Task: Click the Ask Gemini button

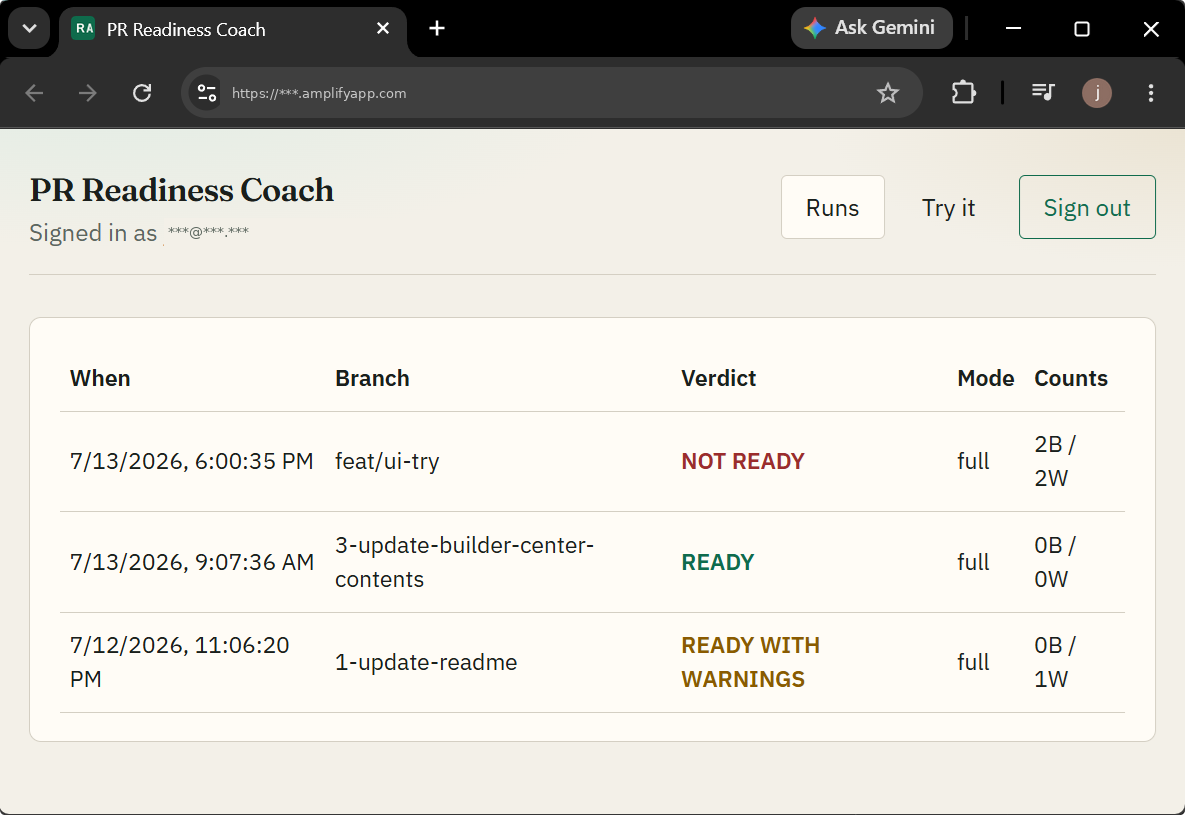Action: [871, 28]
